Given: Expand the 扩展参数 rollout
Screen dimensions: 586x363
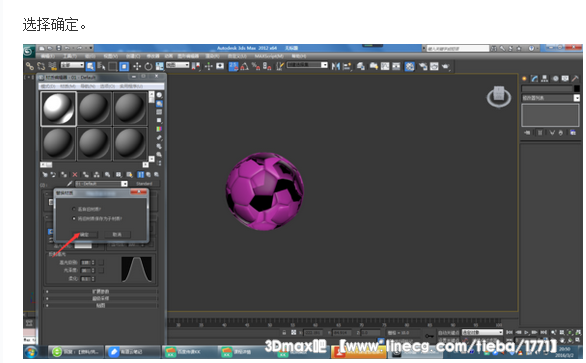Looking at the screenshot, I should point(101,291).
